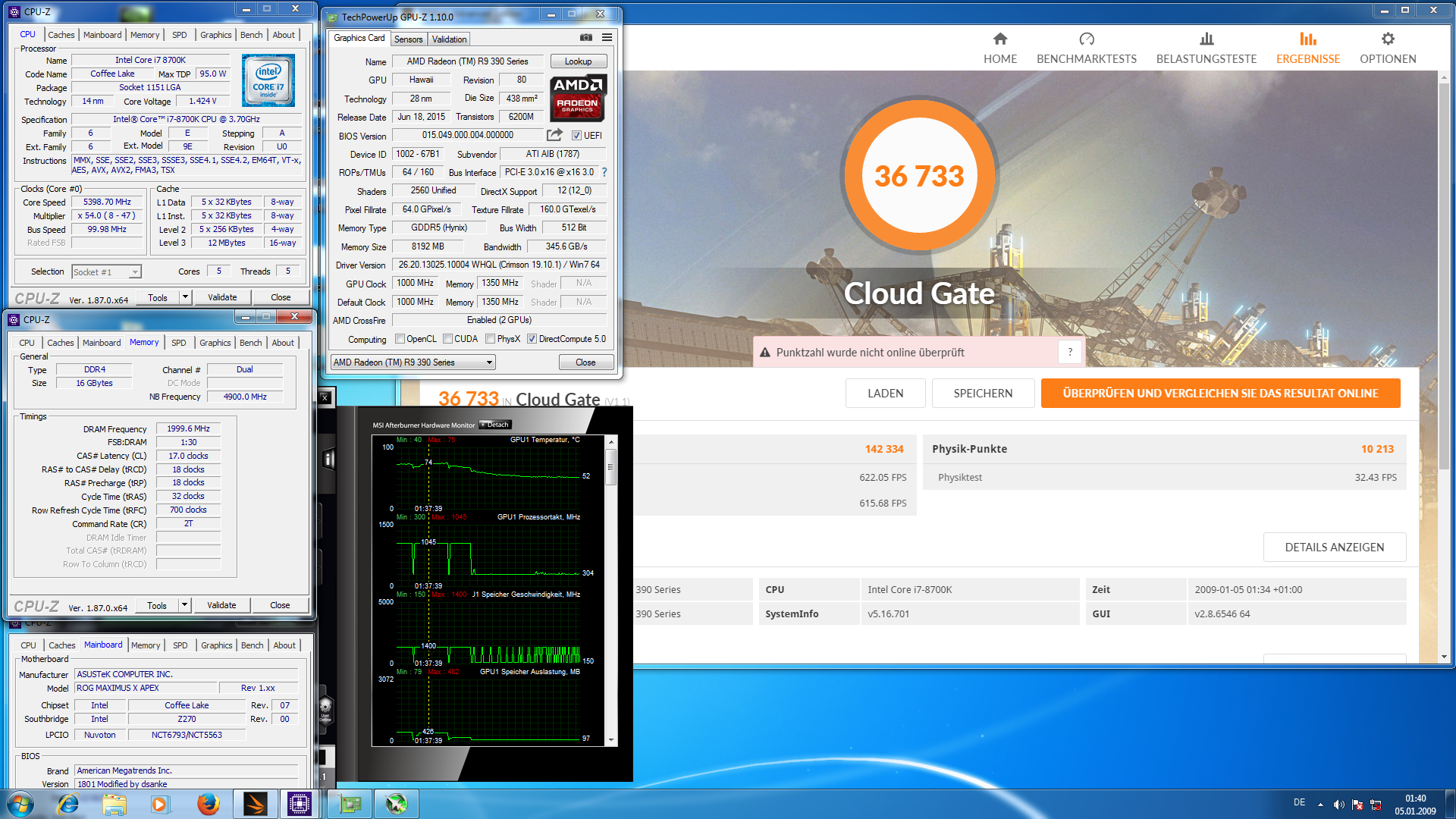Open Windows Explorer from the taskbar
Image resolution: width=1456 pixels, height=819 pixels.
pos(114,804)
